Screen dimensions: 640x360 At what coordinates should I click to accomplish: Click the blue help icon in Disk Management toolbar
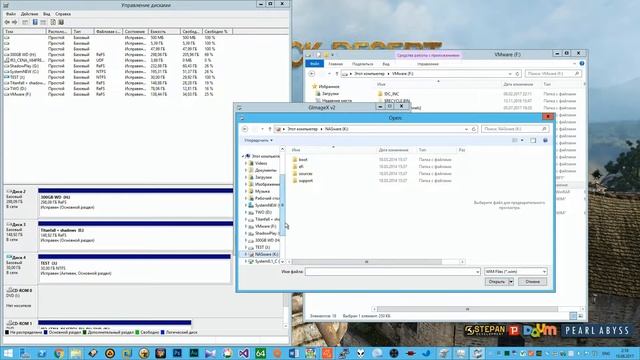click(x=35, y=22)
